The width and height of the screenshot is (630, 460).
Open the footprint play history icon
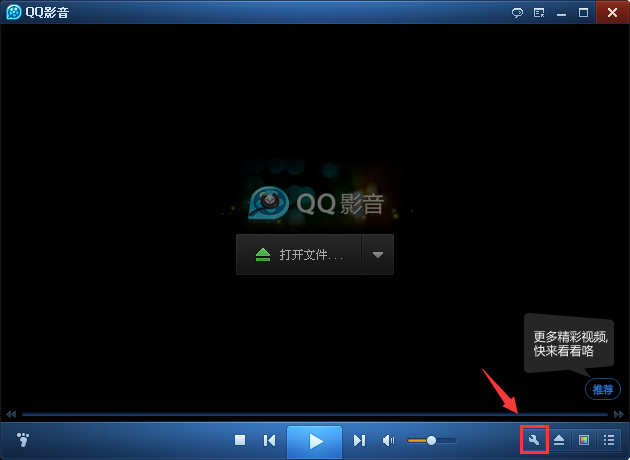[x=23, y=440]
